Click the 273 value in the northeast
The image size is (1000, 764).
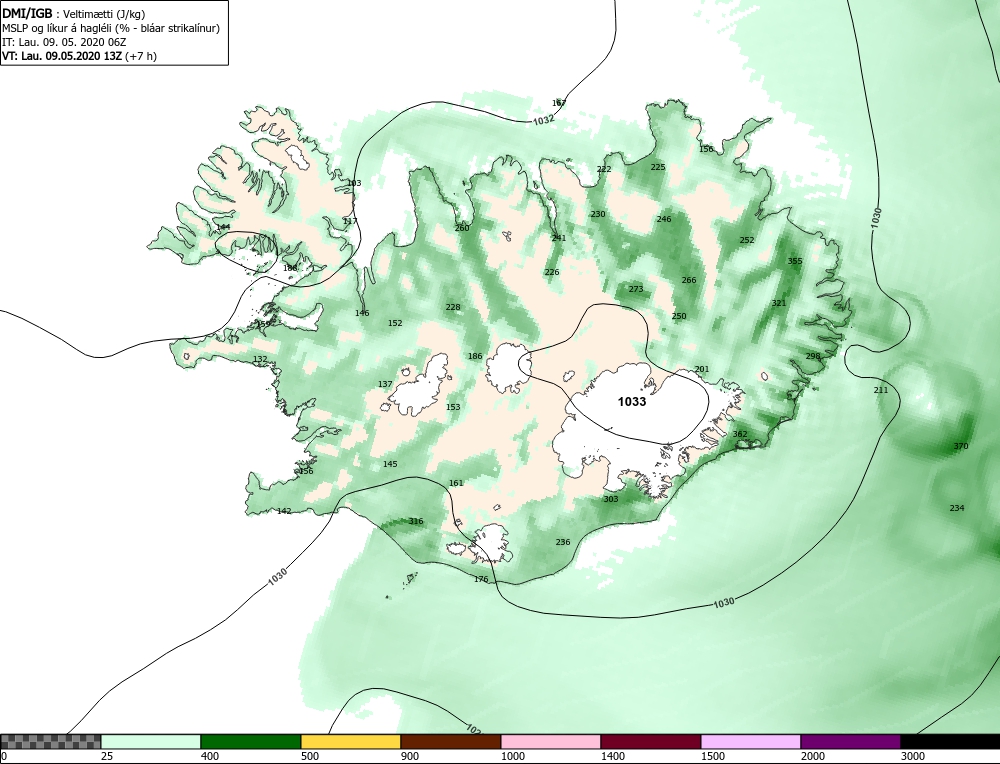(636, 289)
